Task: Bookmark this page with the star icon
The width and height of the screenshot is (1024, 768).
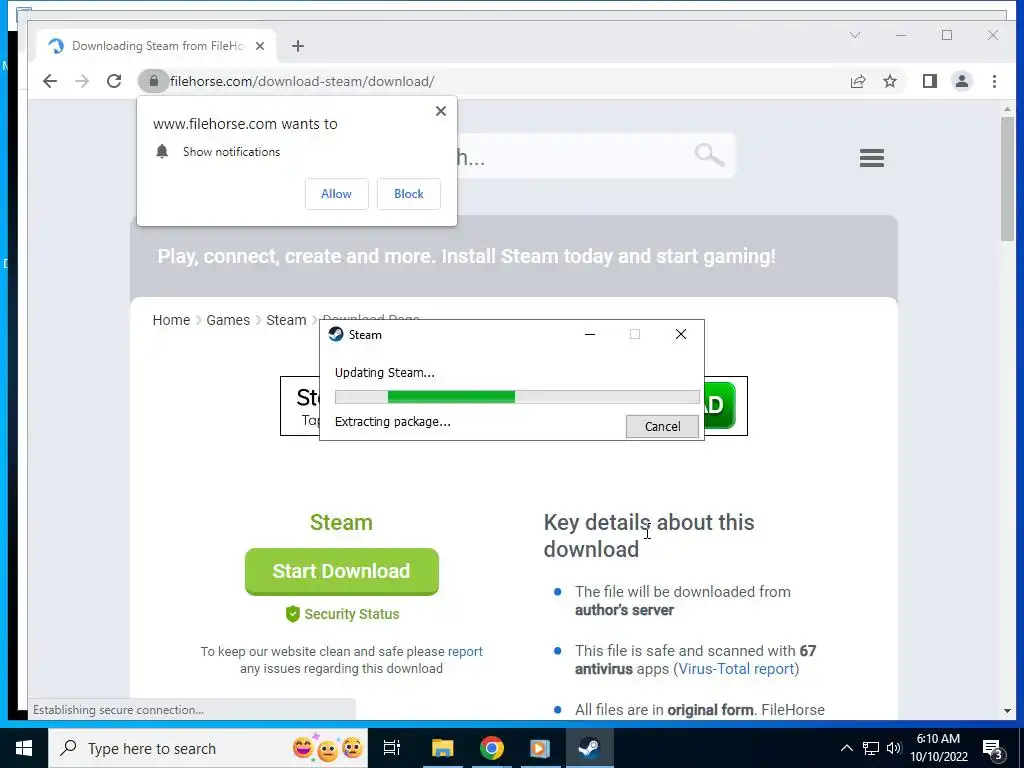Action: pos(889,81)
